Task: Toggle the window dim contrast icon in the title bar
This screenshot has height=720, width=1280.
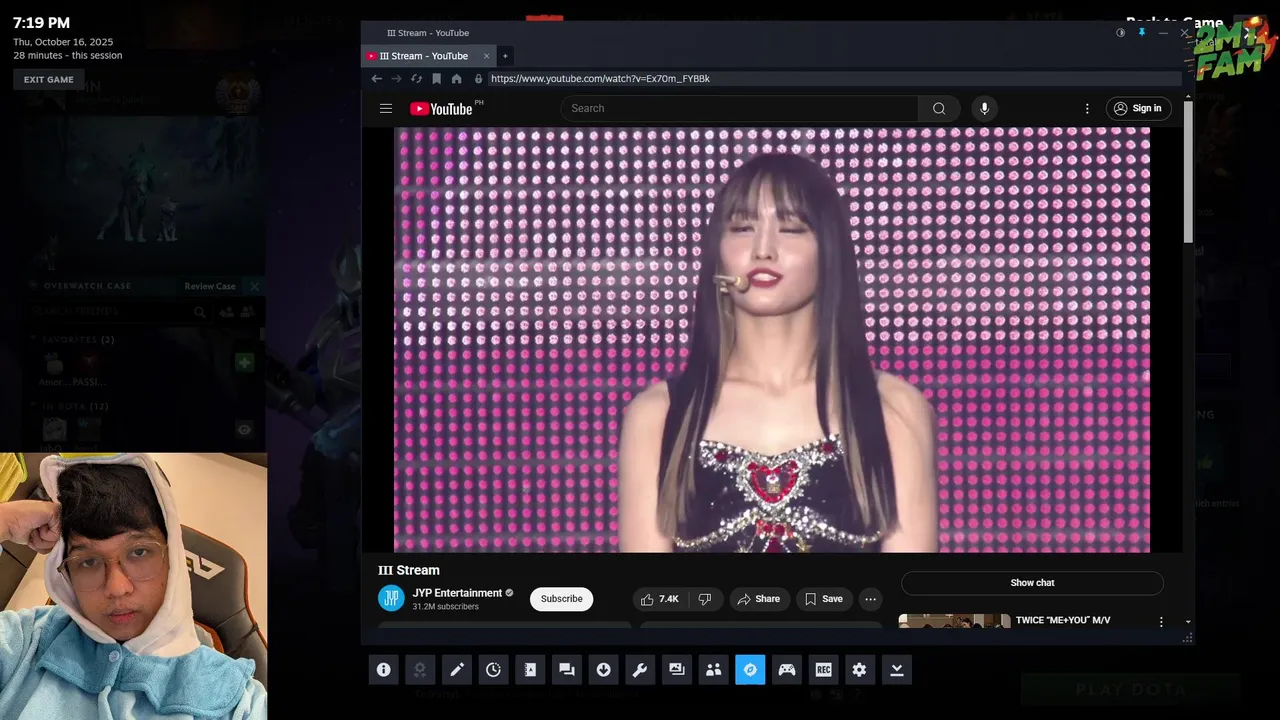Action: click(x=1120, y=33)
